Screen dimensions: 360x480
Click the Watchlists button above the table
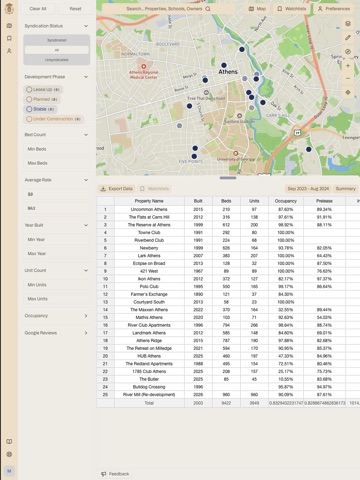[154, 189]
